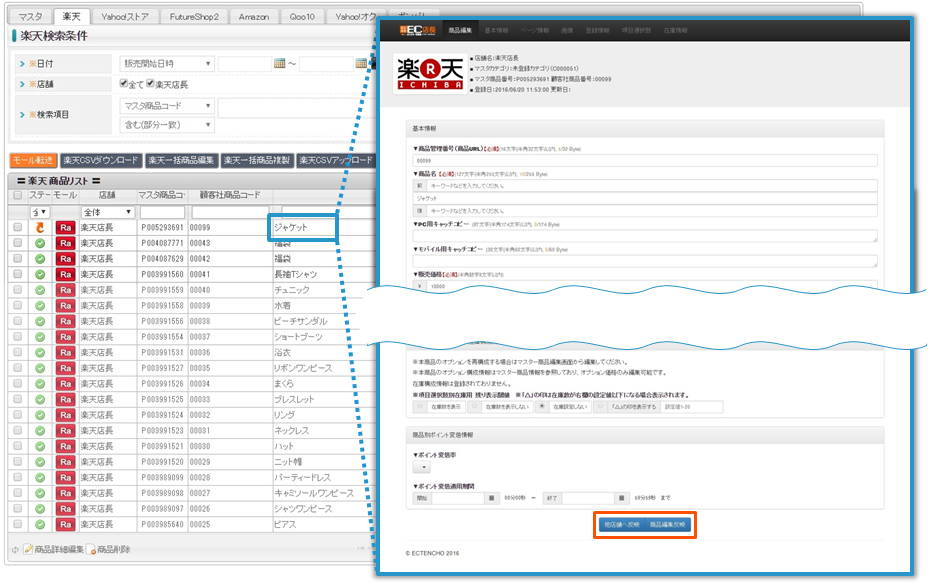The image size is (940, 585).
Task: Click green status check icon in row 00043
Action: click(x=40, y=243)
